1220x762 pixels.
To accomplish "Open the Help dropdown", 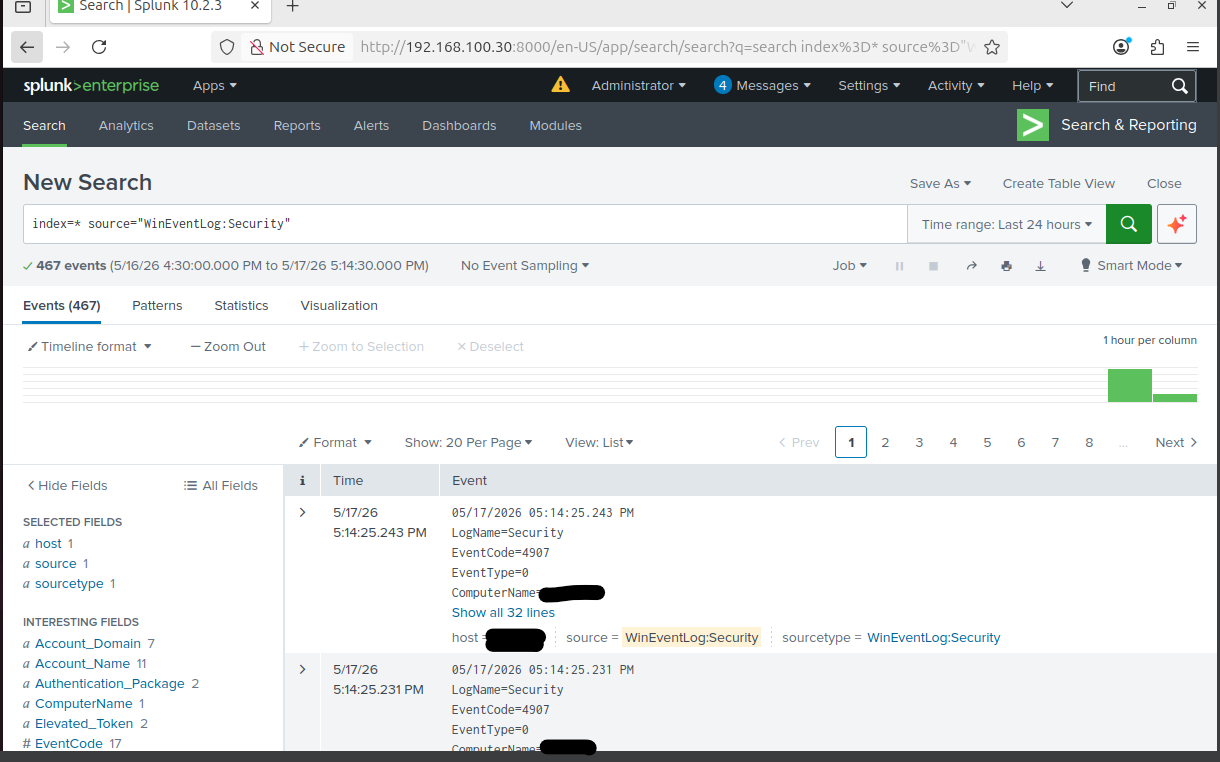I will (1033, 86).
